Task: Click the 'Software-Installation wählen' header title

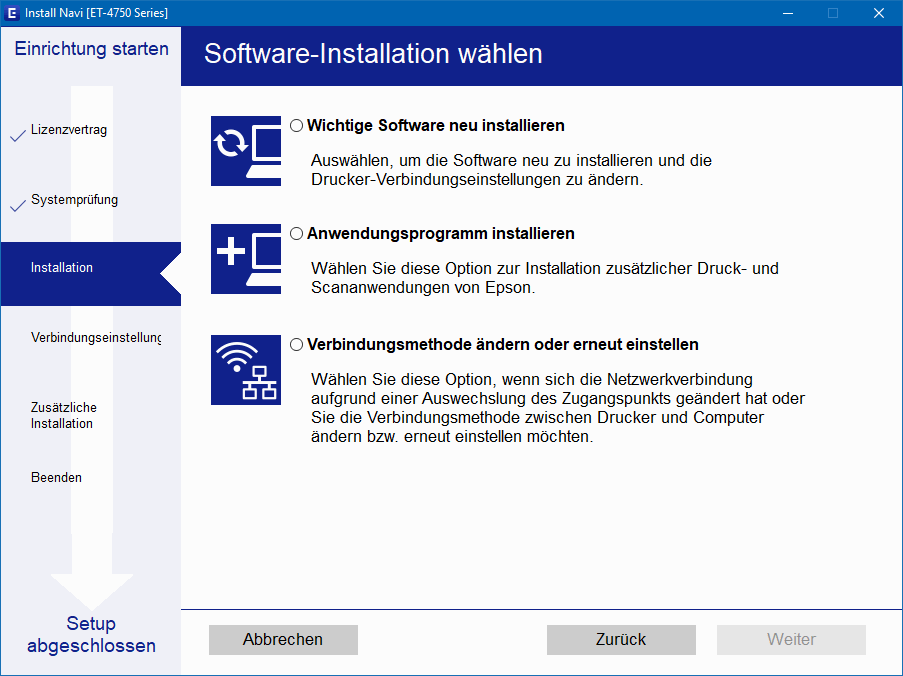Action: (373, 54)
